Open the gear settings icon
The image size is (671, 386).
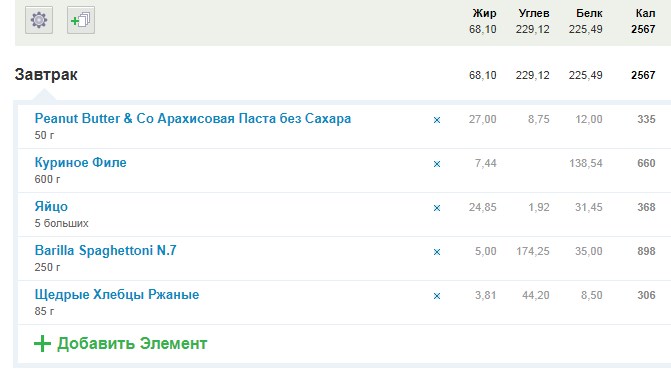tap(39, 20)
